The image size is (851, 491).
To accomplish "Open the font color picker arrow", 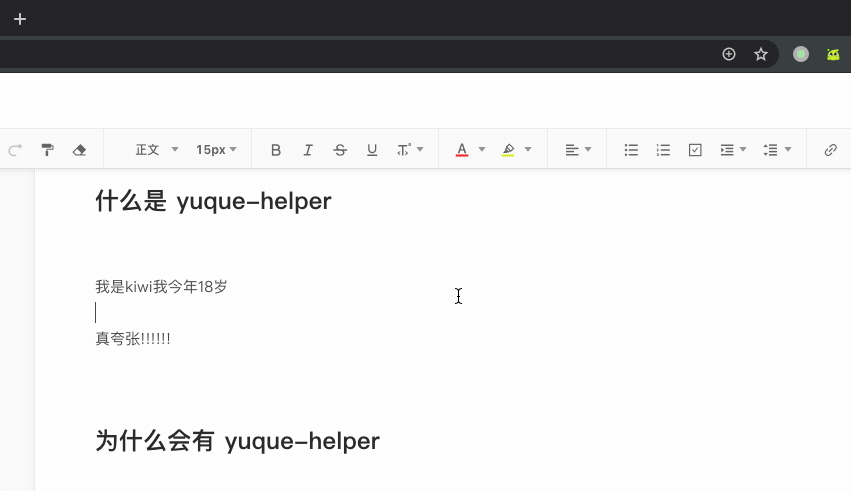I will (x=481, y=149).
